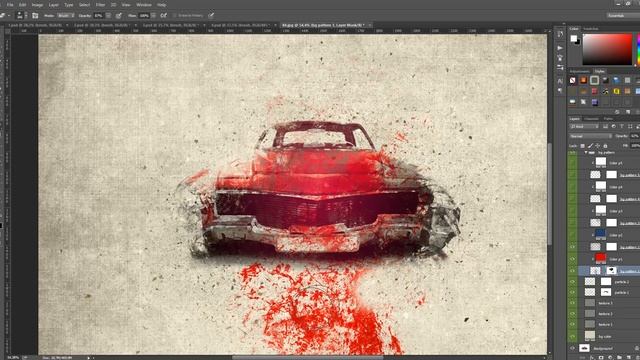The height and width of the screenshot is (360, 640).
Task: Switch to the Channels tab
Action: coord(591,119)
